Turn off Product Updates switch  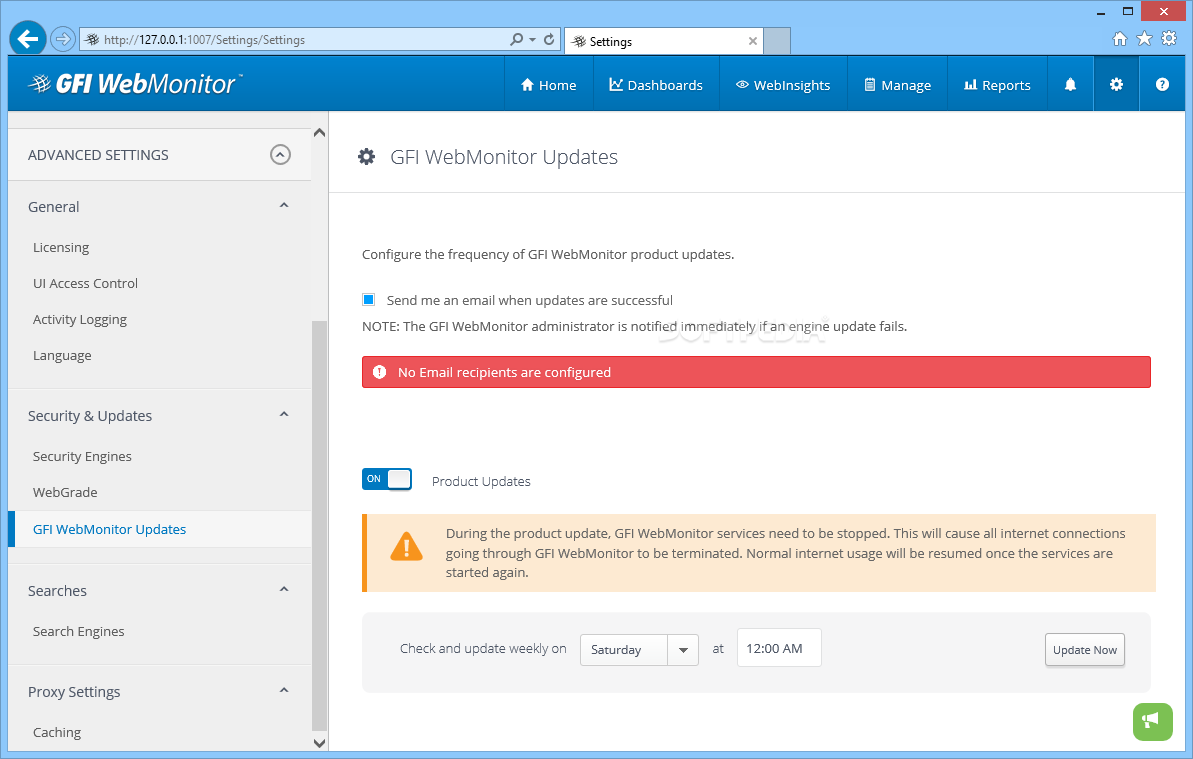tap(387, 479)
